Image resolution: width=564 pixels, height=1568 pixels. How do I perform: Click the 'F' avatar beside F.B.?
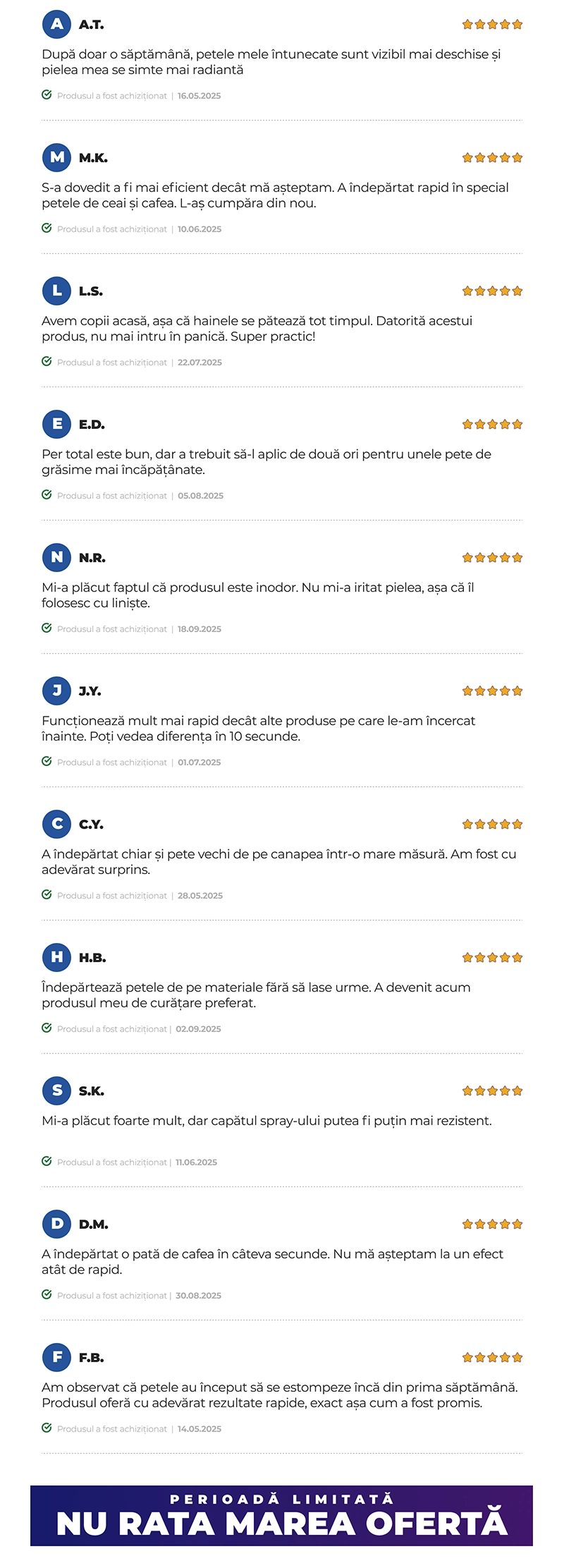coord(57,1357)
